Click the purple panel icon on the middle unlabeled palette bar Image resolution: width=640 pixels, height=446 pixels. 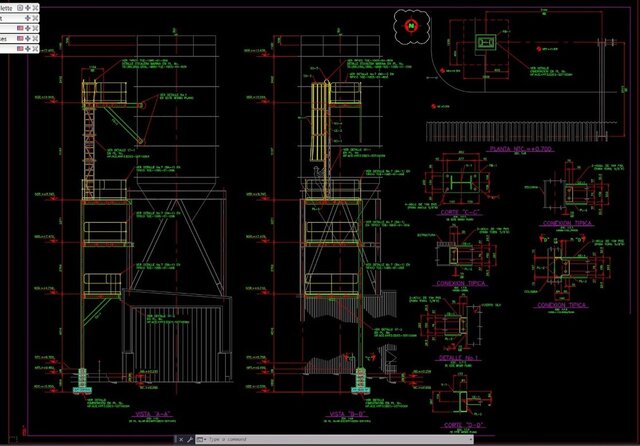(20, 28)
